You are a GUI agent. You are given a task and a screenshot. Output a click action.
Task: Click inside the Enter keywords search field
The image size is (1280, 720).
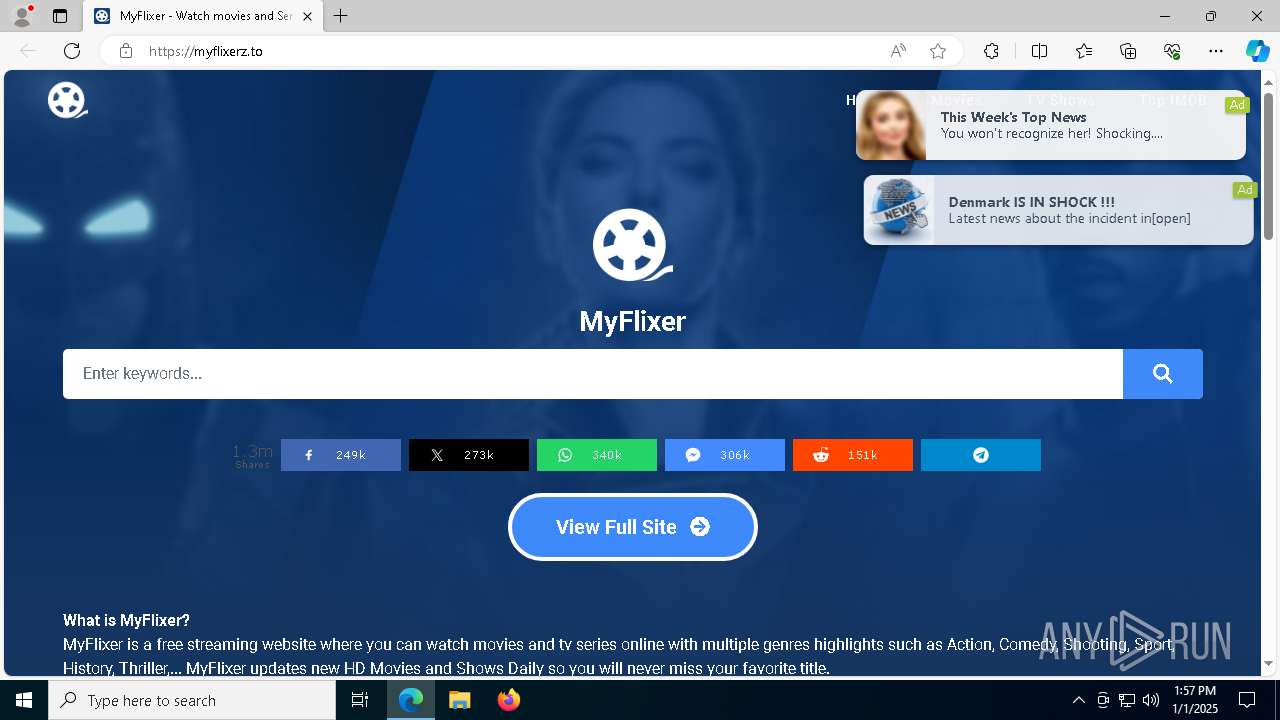593,374
